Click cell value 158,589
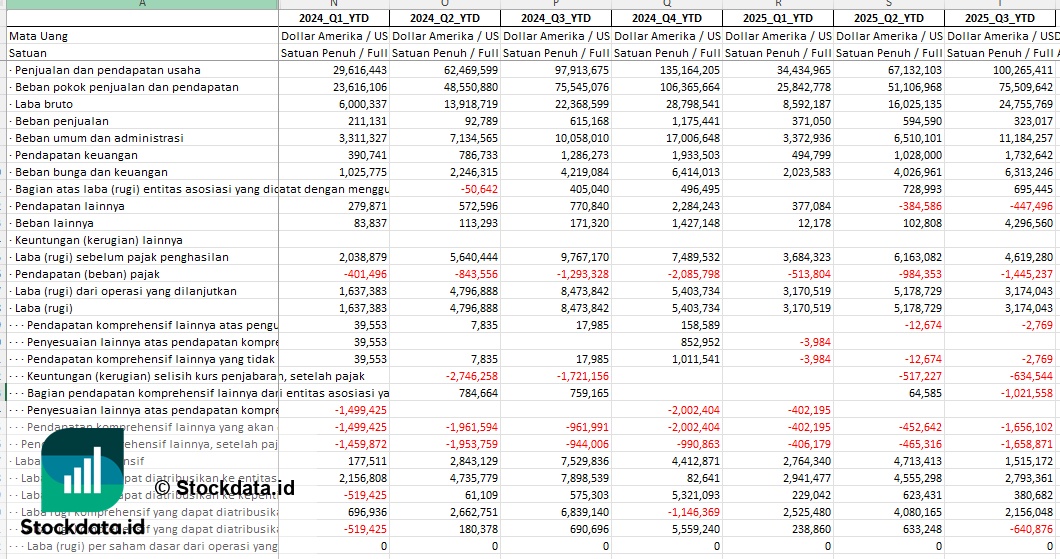Screen dimensions: 1060x559 pos(700,325)
